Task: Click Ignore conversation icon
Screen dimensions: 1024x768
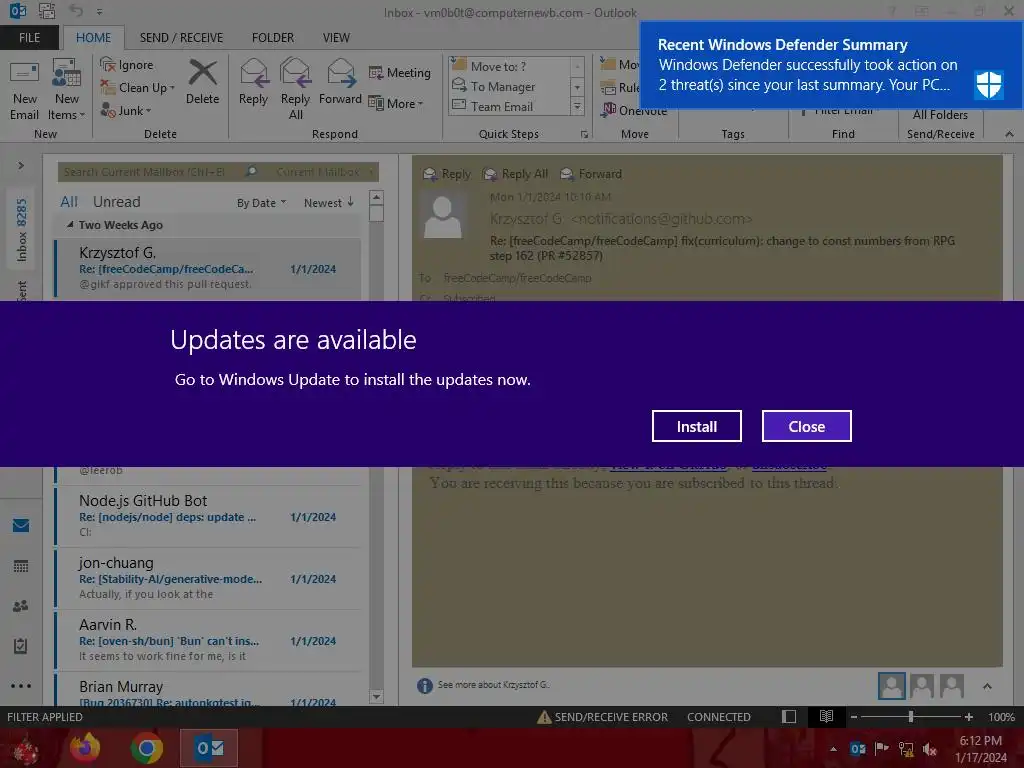Action: point(108,65)
